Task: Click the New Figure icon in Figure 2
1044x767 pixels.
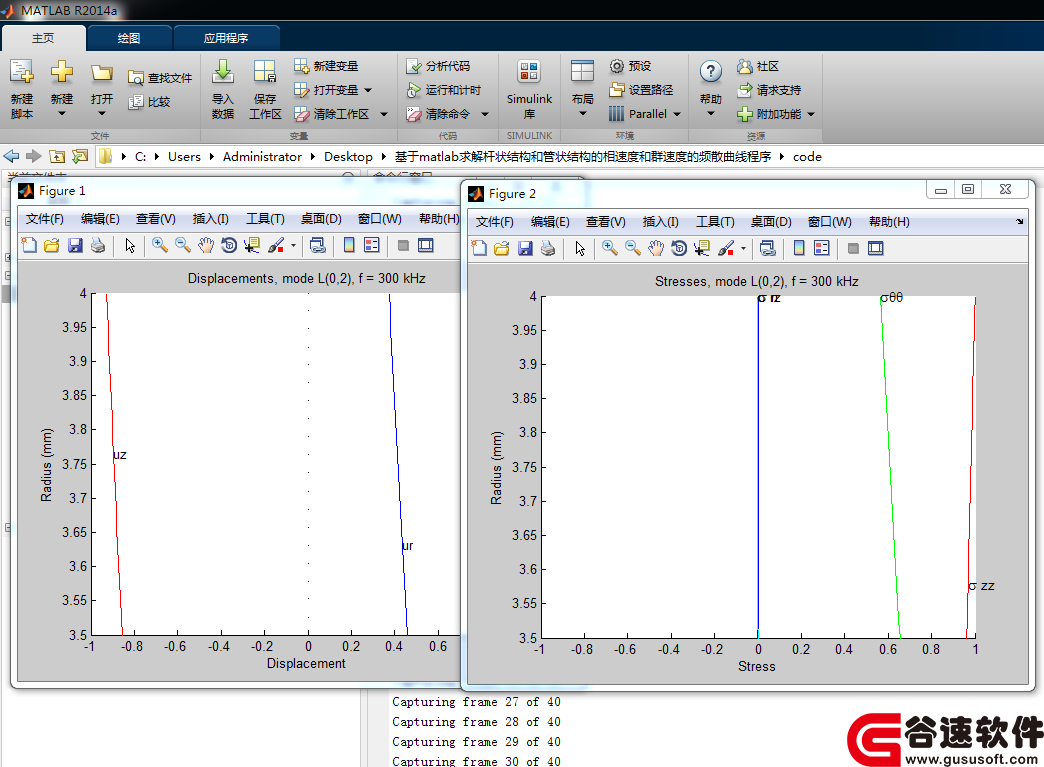Action: 479,248
